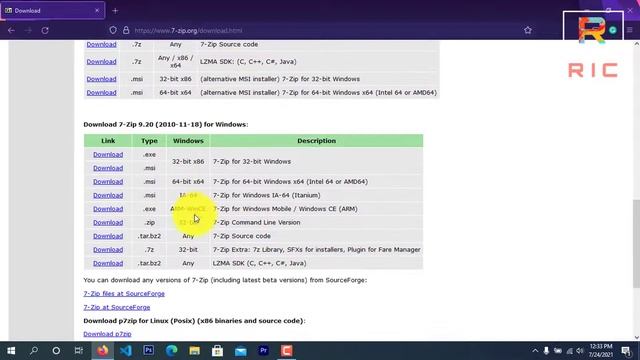Select the Download browser tab
The height and width of the screenshot is (360, 640).
(x=53, y=11)
